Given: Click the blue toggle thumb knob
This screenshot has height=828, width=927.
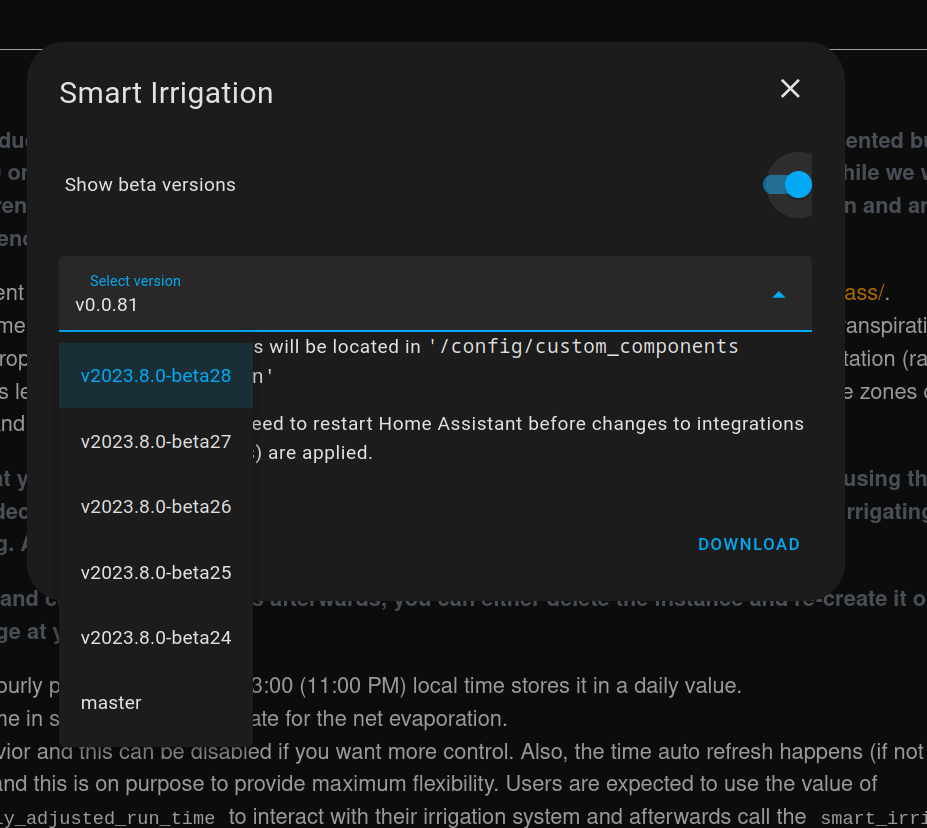Looking at the screenshot, I should click(x=796, y=185).
